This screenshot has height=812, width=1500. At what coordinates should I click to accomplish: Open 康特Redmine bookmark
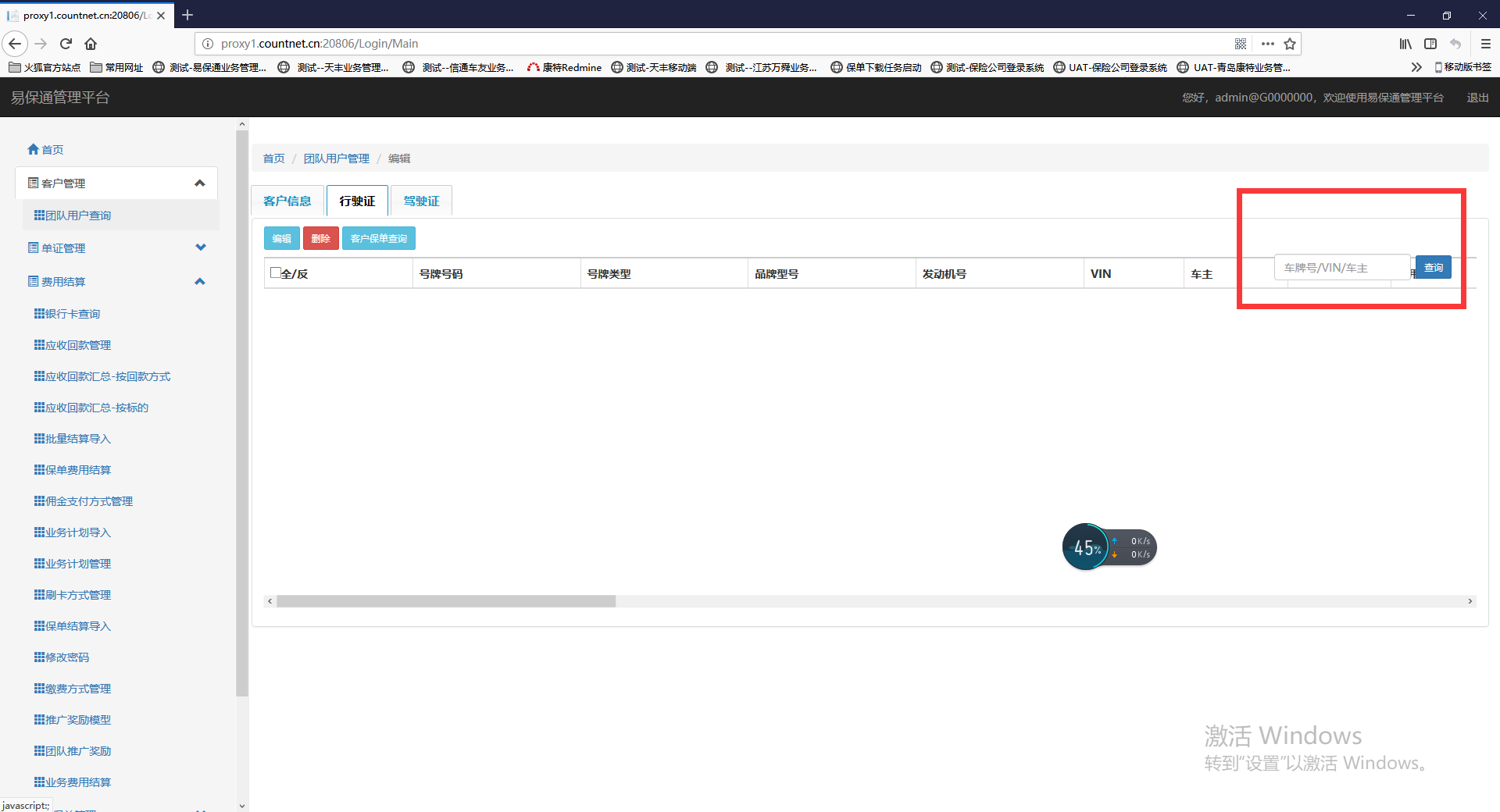pyautogui.click(x=564, y=67)
